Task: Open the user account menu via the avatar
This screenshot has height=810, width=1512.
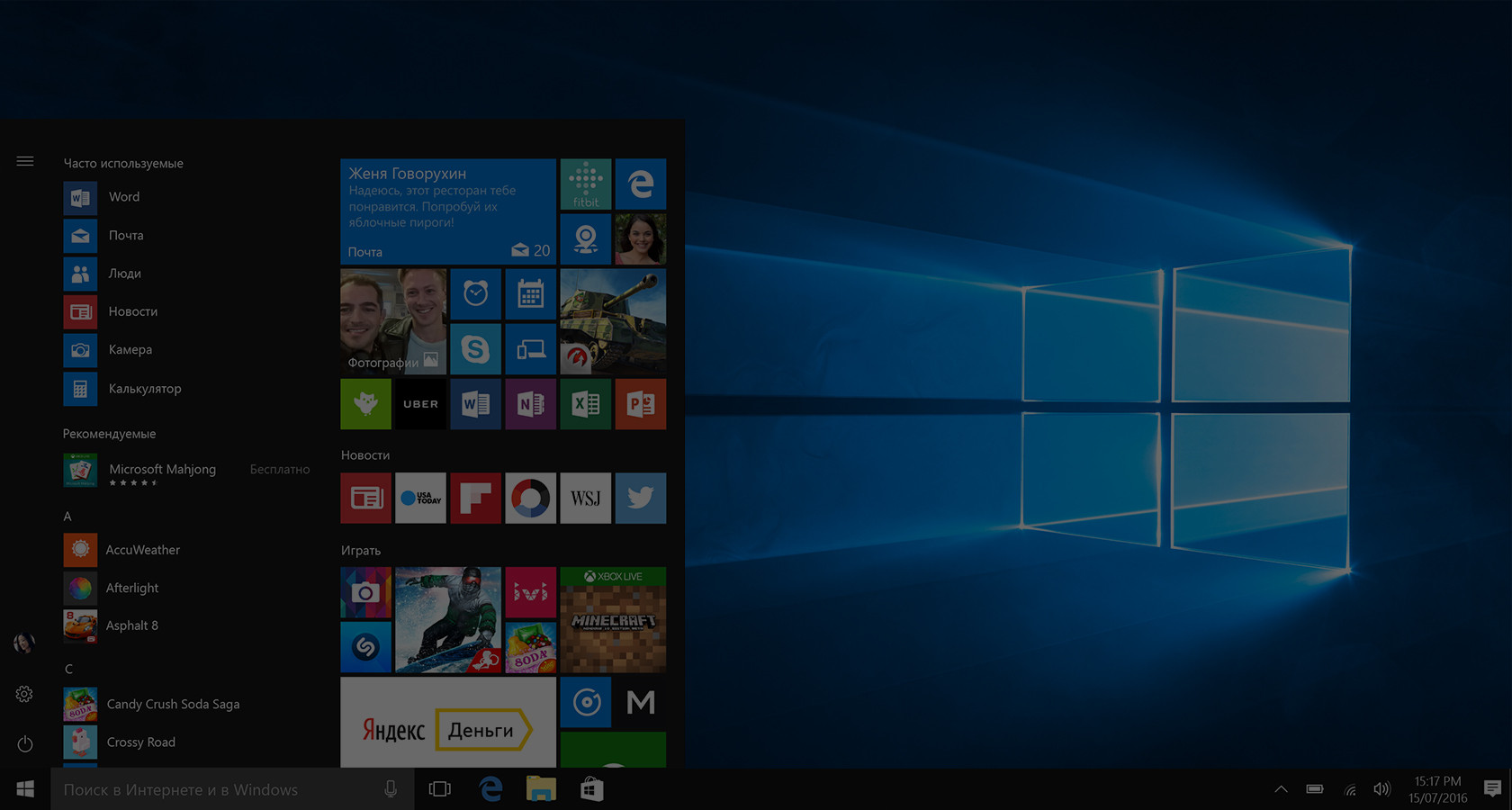Action: click(x=24, y=643)
